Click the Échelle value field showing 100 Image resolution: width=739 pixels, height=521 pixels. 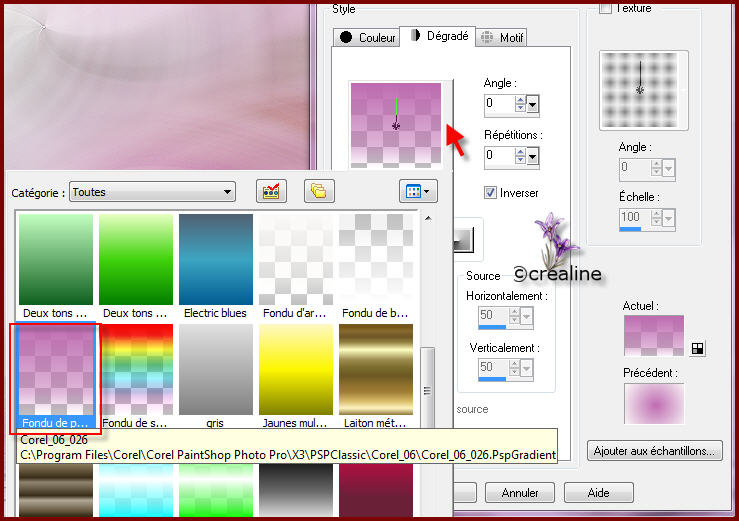point(635,218)
